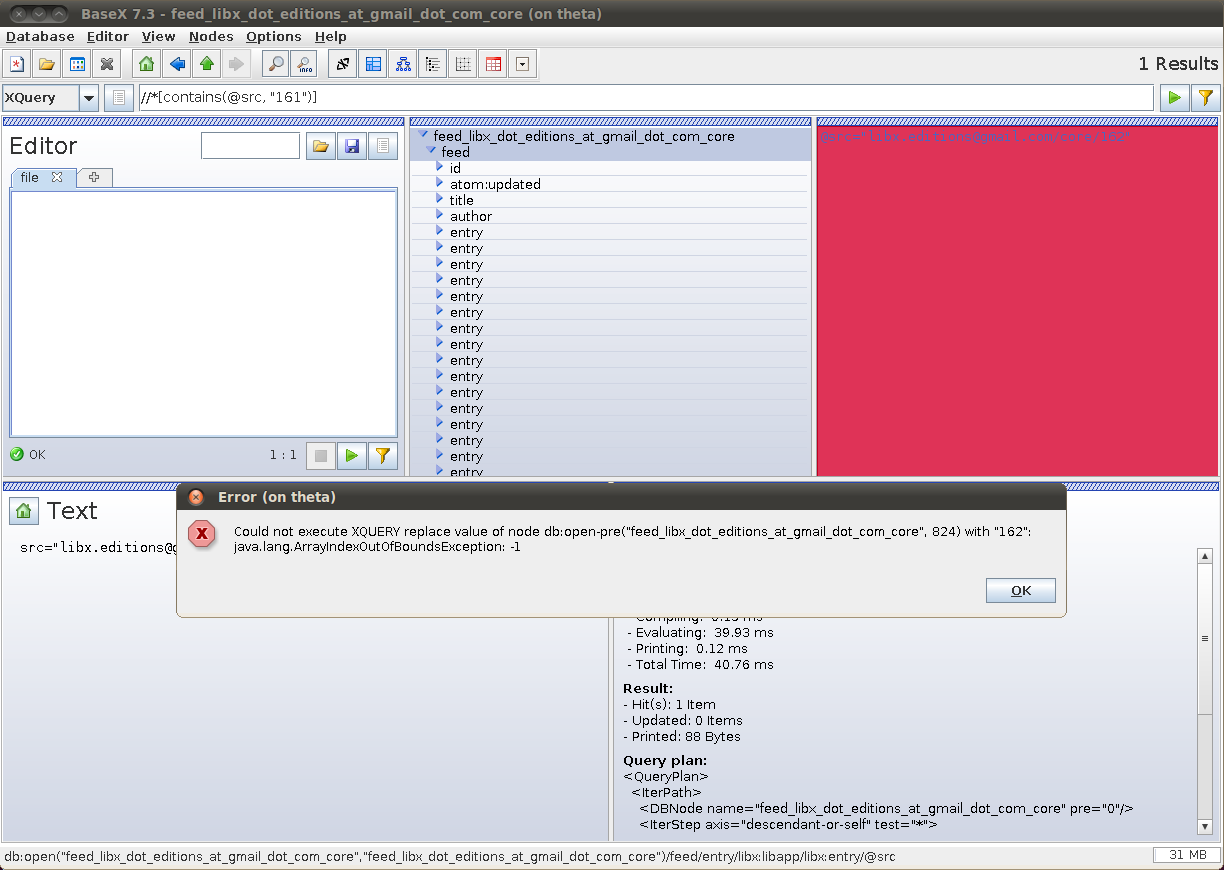The image size is (1224, 870).
Task: Select the 'file' editor tab
Action: pyautogui.click(x=30, y=177)
